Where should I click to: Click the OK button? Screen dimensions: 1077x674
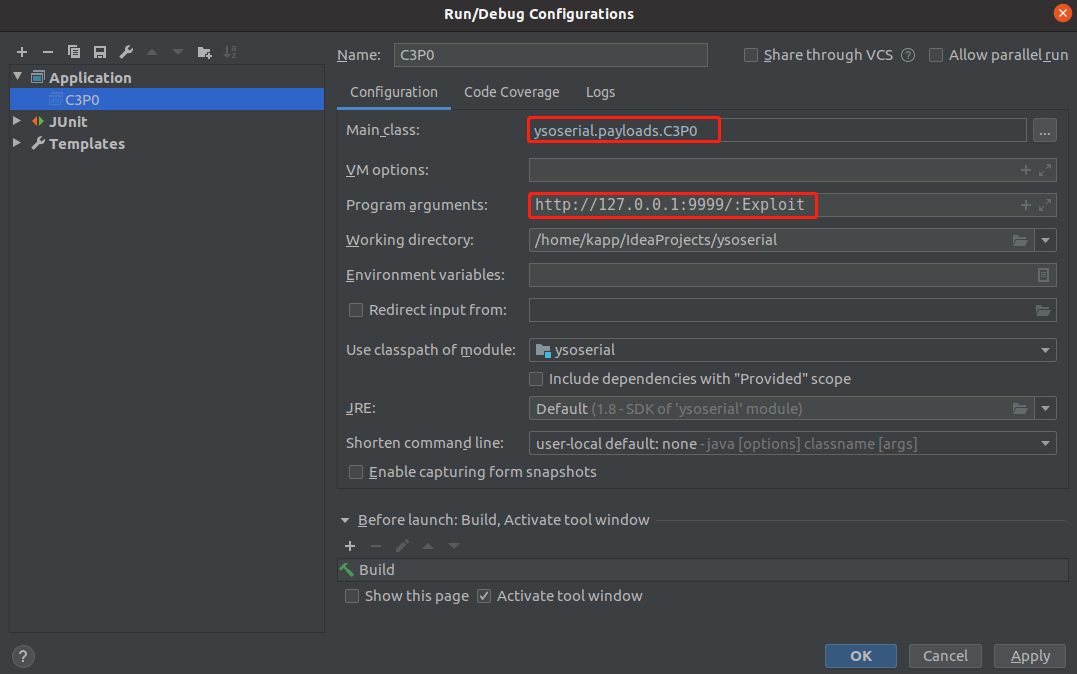coord(860,656)
